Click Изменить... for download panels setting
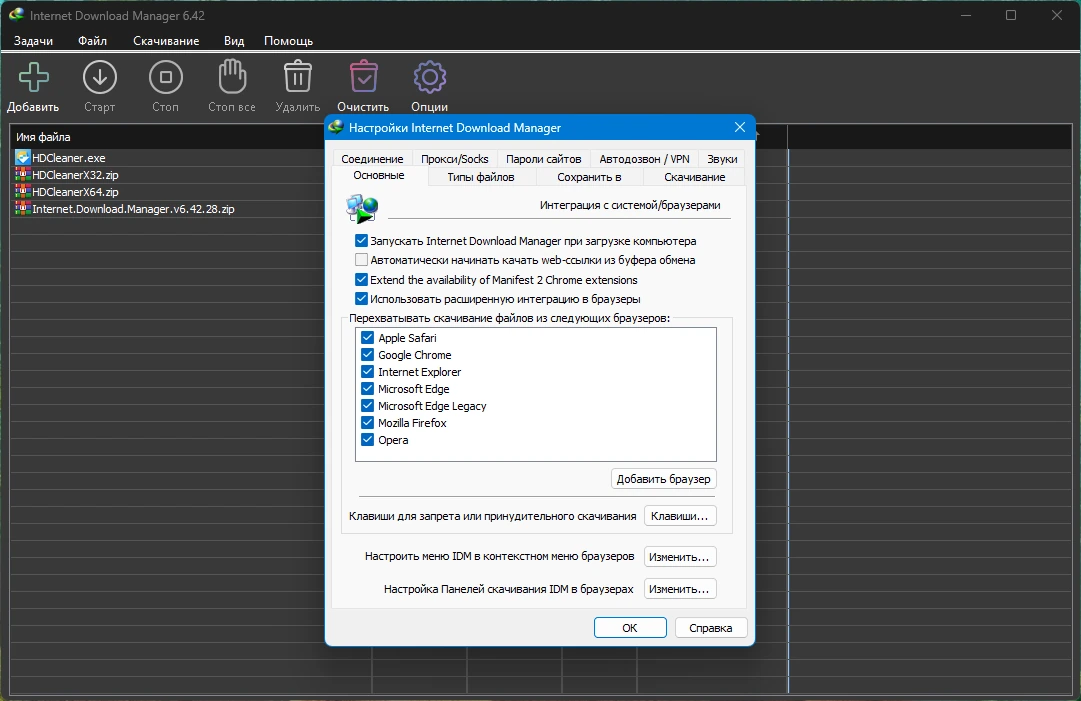Viewport: 1081px width, 701px height. tap(680, 589)
